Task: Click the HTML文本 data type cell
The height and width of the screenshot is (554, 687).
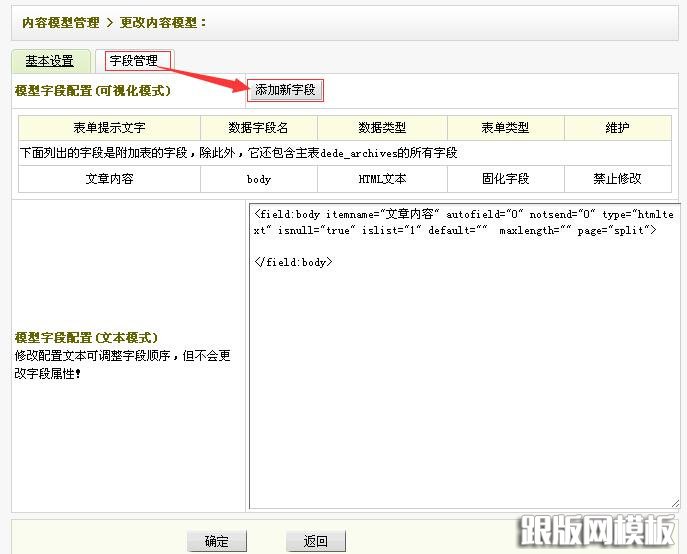Action: click(x=382, y=179)
